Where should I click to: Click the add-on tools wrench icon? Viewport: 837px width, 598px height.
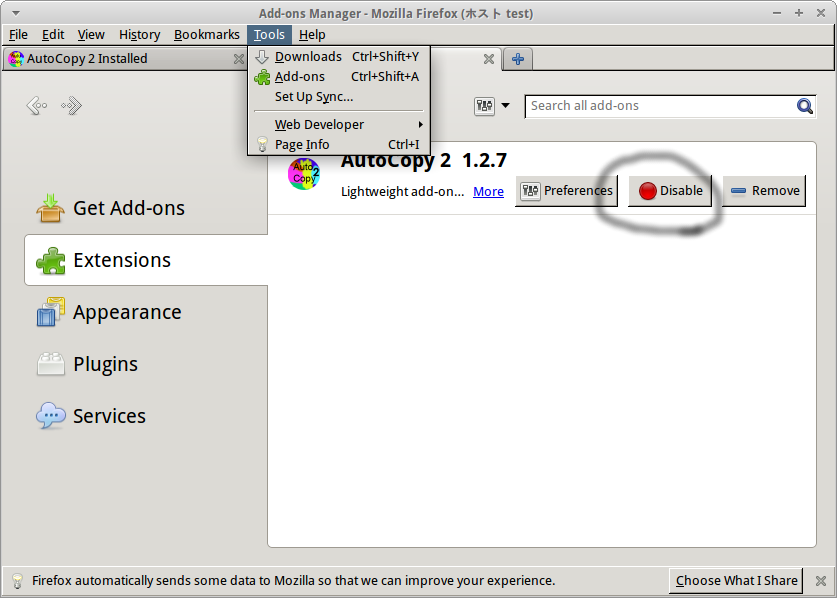point(484,106)
